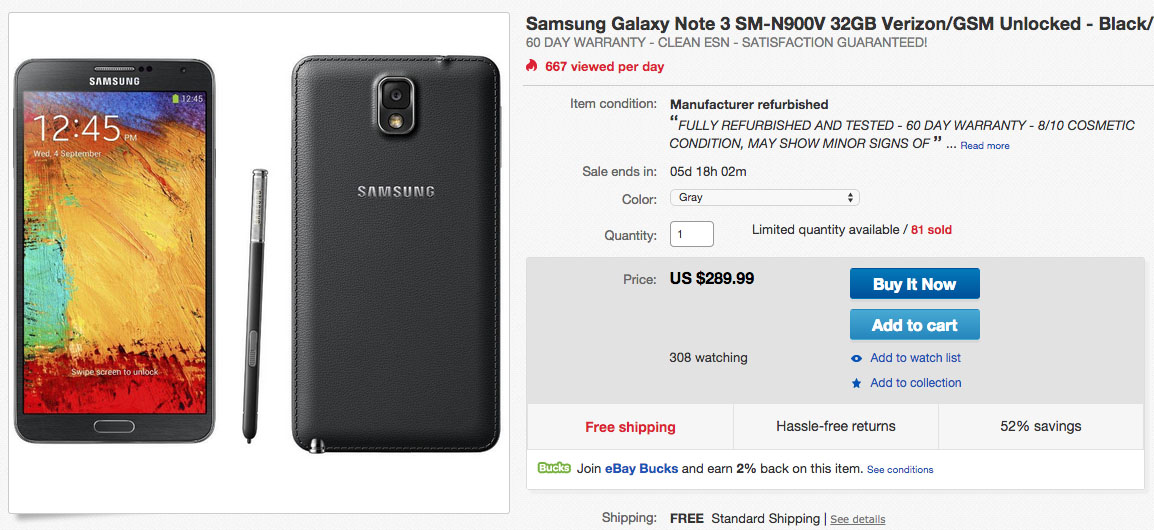The image size is (1154, 530).
Task: Click the eBay Bucks text link
Action: coord(641,469)
